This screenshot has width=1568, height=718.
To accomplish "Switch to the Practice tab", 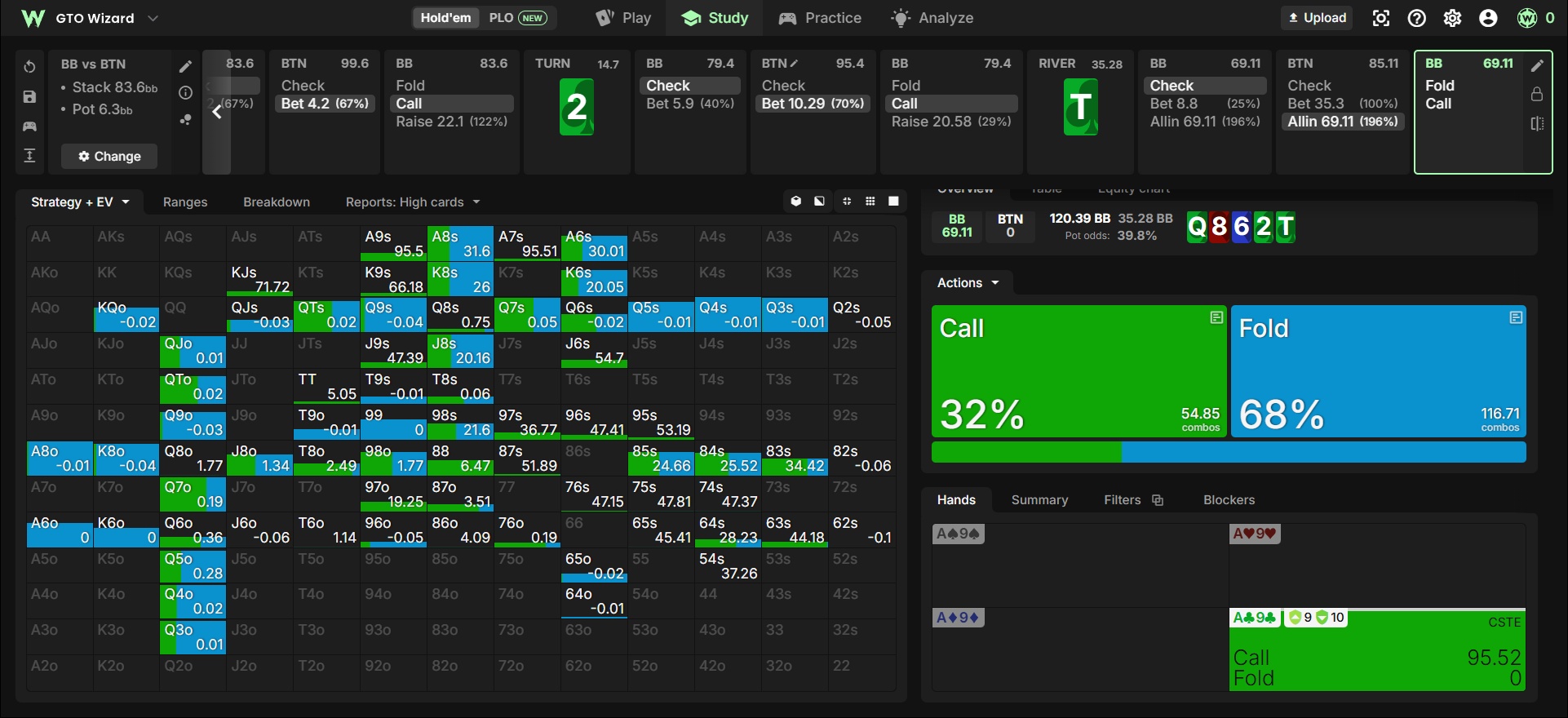I will tap(820, 18).
